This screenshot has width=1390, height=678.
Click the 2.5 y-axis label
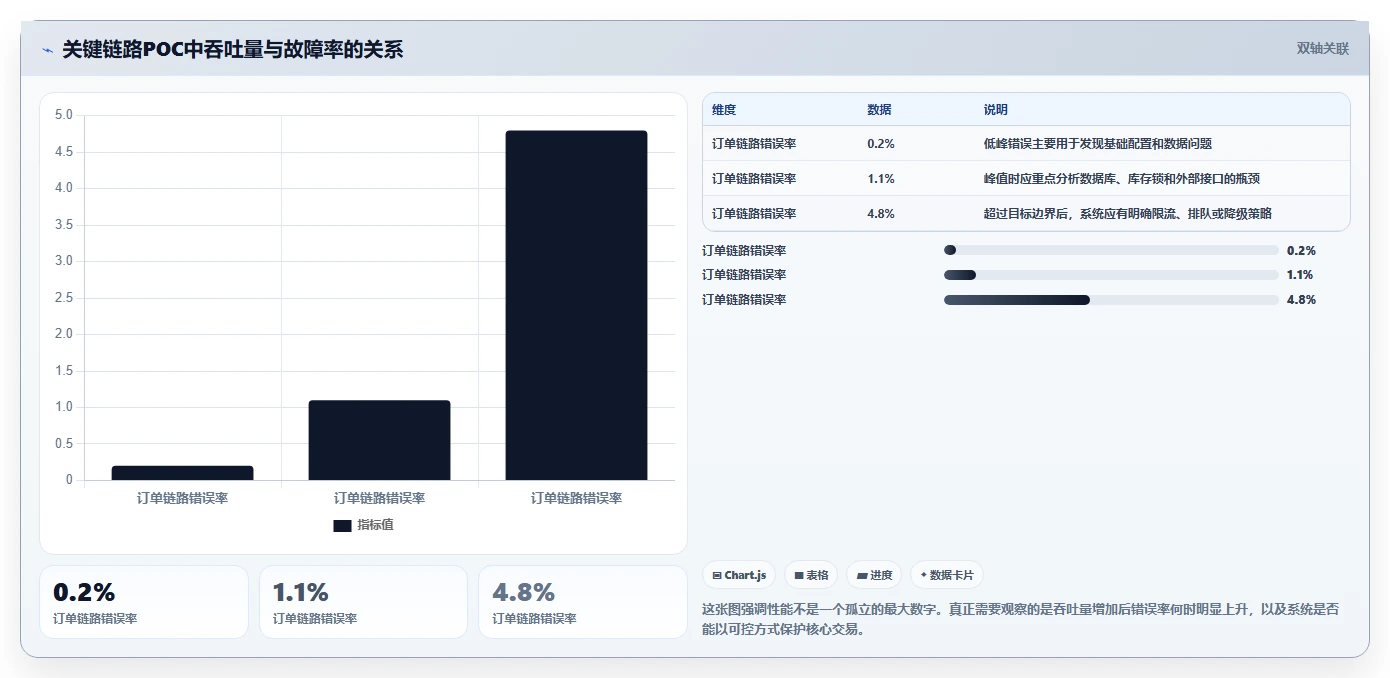tap(63, 298)
